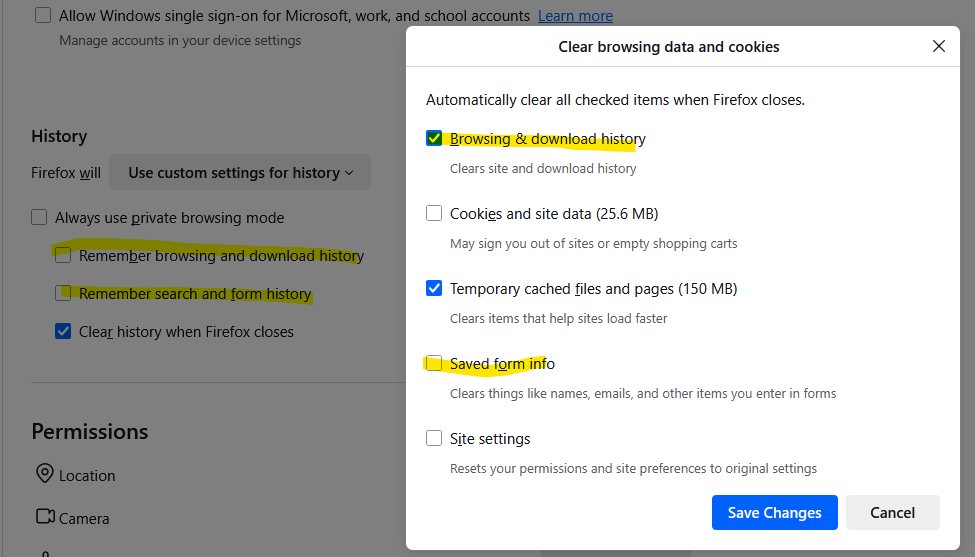Enable the Saved form info checkbox
The image size is (975, 557).
(x=434, y=363)
